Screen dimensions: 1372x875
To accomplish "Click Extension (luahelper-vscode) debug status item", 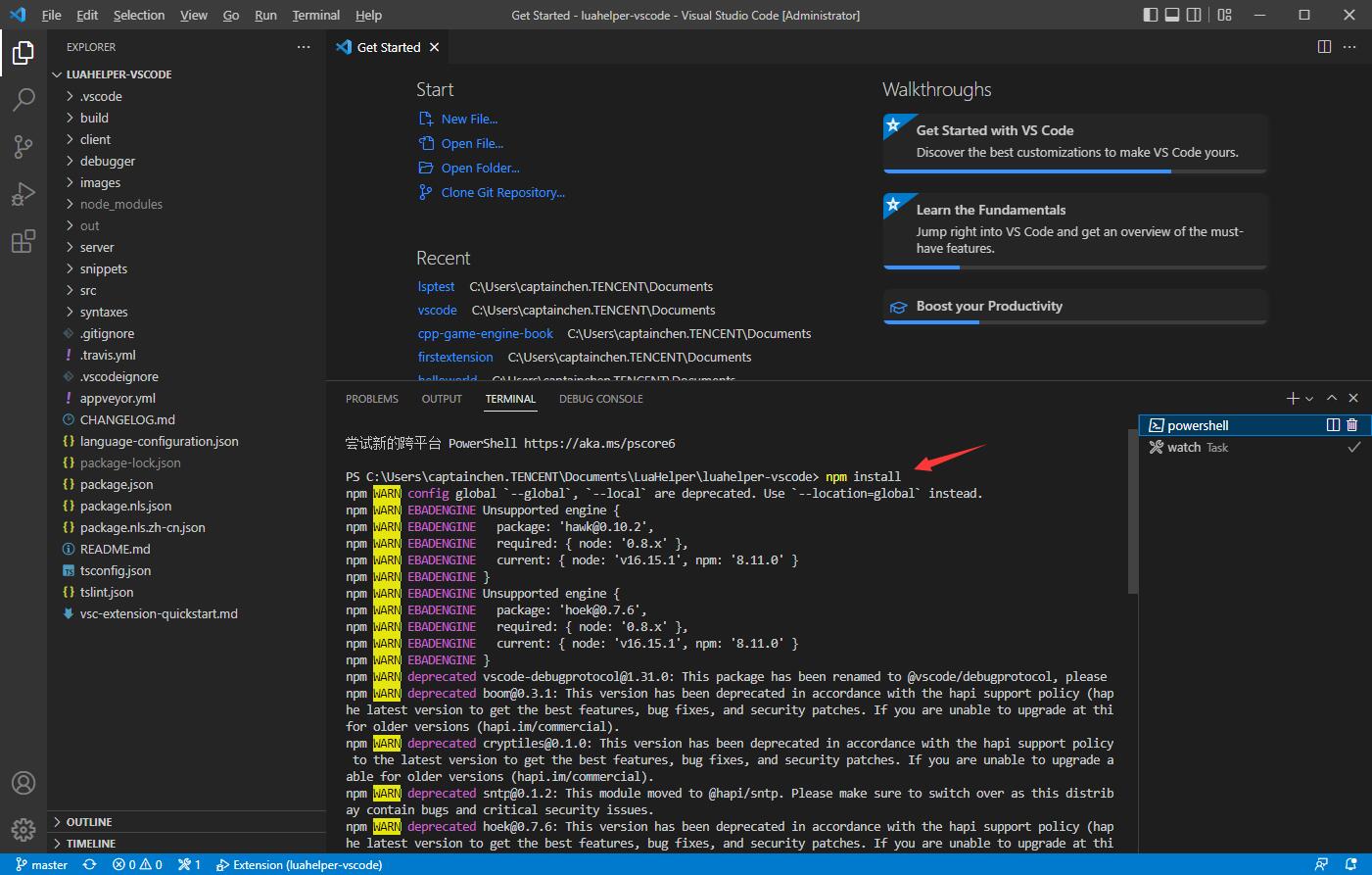I will click(x=299, y=865).
